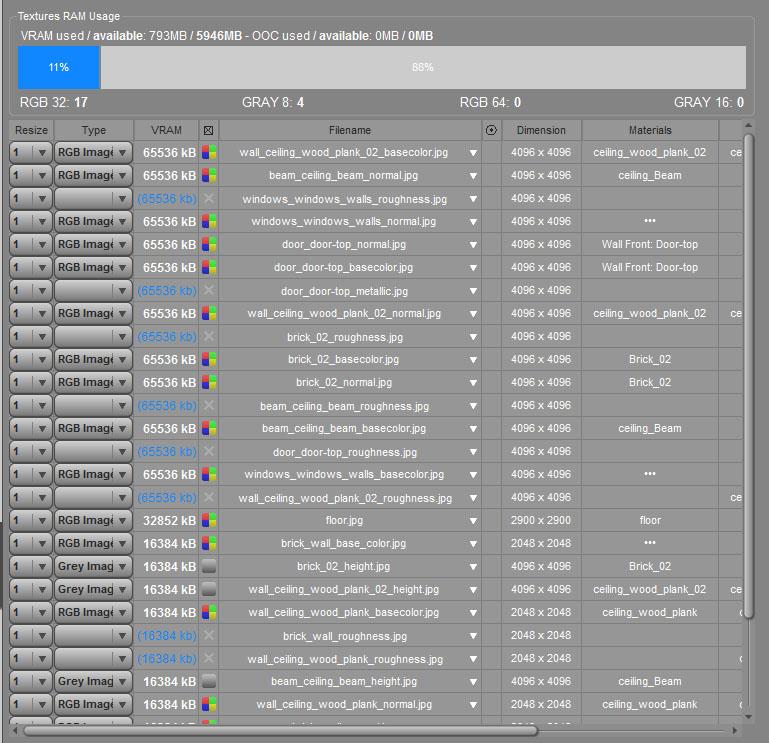Click disabled X icon for door_door-top_metallic.jpg

(x=209, y=290)
